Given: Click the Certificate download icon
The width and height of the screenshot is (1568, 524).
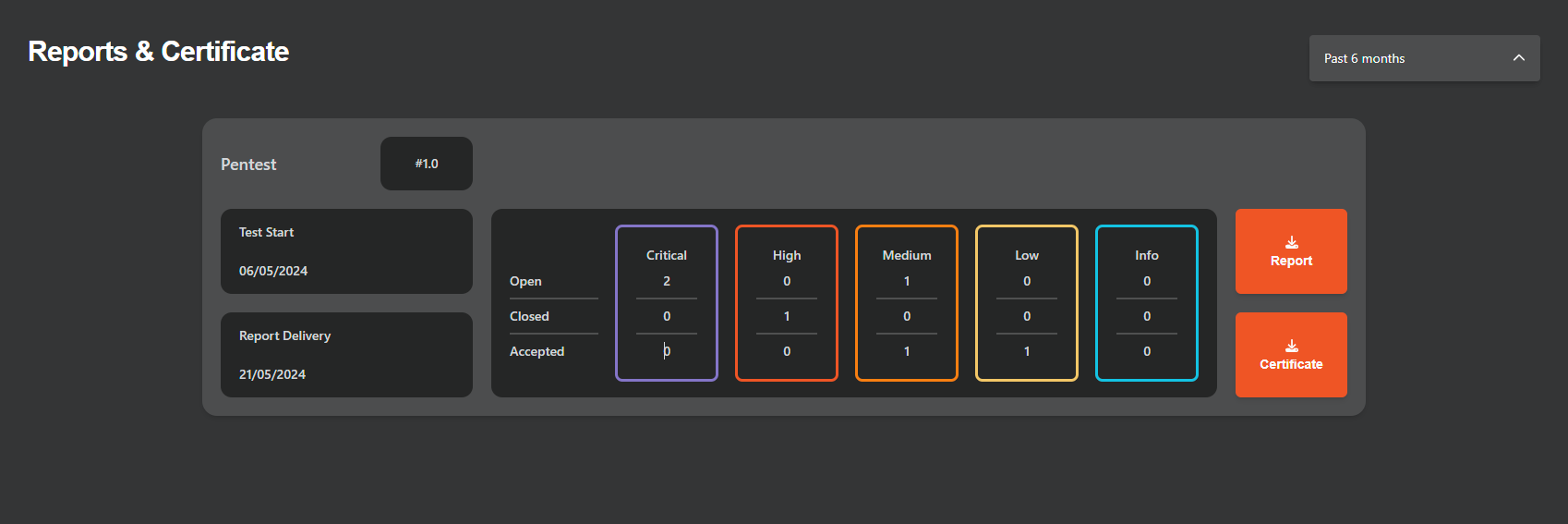Looking at the screenshot, I should pyautogui.click(x=1291, y=347).
